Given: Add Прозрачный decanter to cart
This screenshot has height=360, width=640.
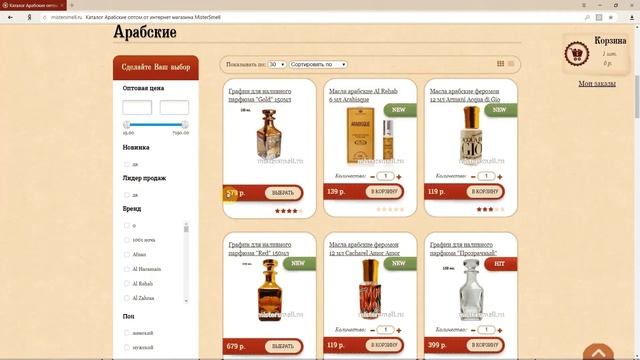Looking at the screenshot, I should click(485, 345).
